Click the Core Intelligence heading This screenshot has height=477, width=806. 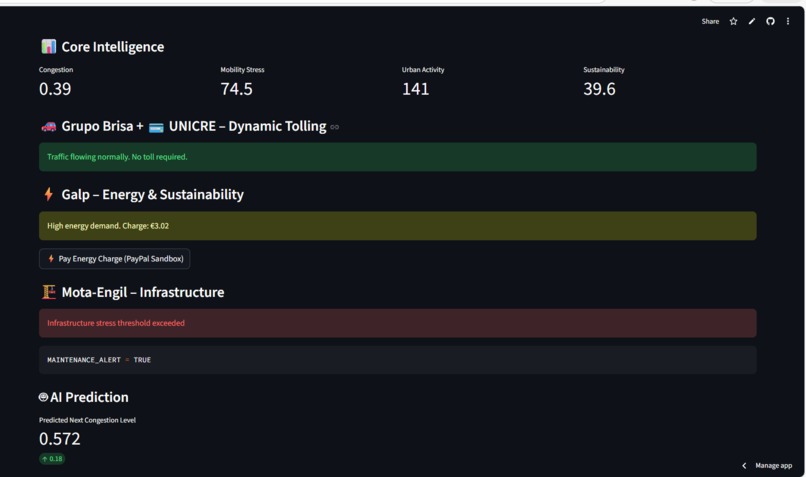click(x=113, y=47)
